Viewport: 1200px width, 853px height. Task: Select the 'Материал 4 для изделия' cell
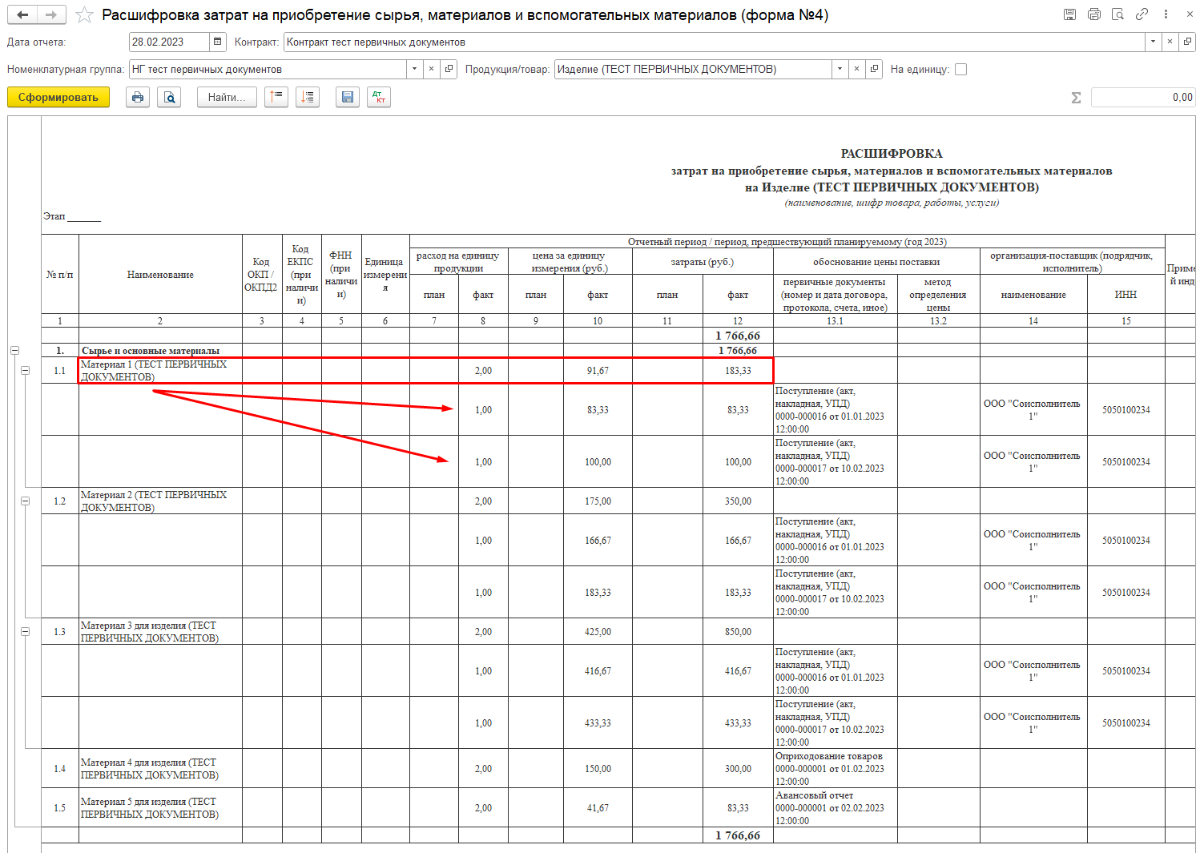pyautogui.click(x=160, y=768)
